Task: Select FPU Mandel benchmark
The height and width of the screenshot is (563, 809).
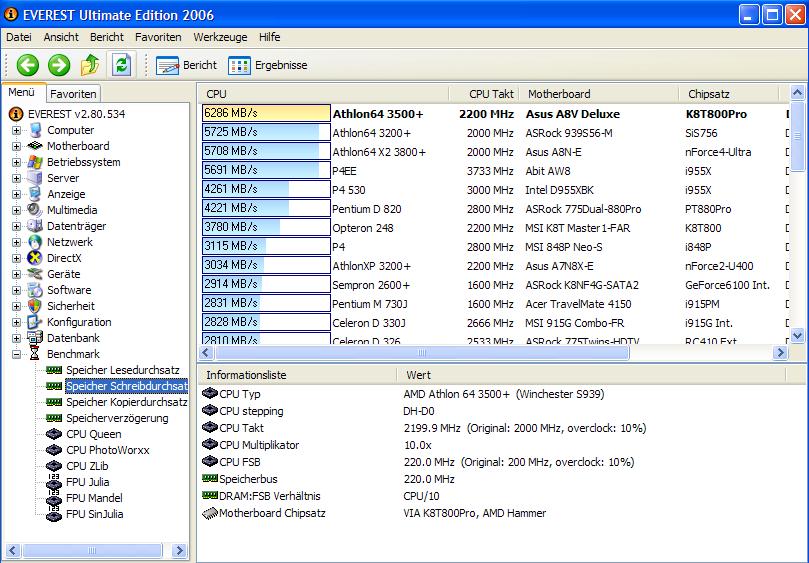Action: [94, 498]
